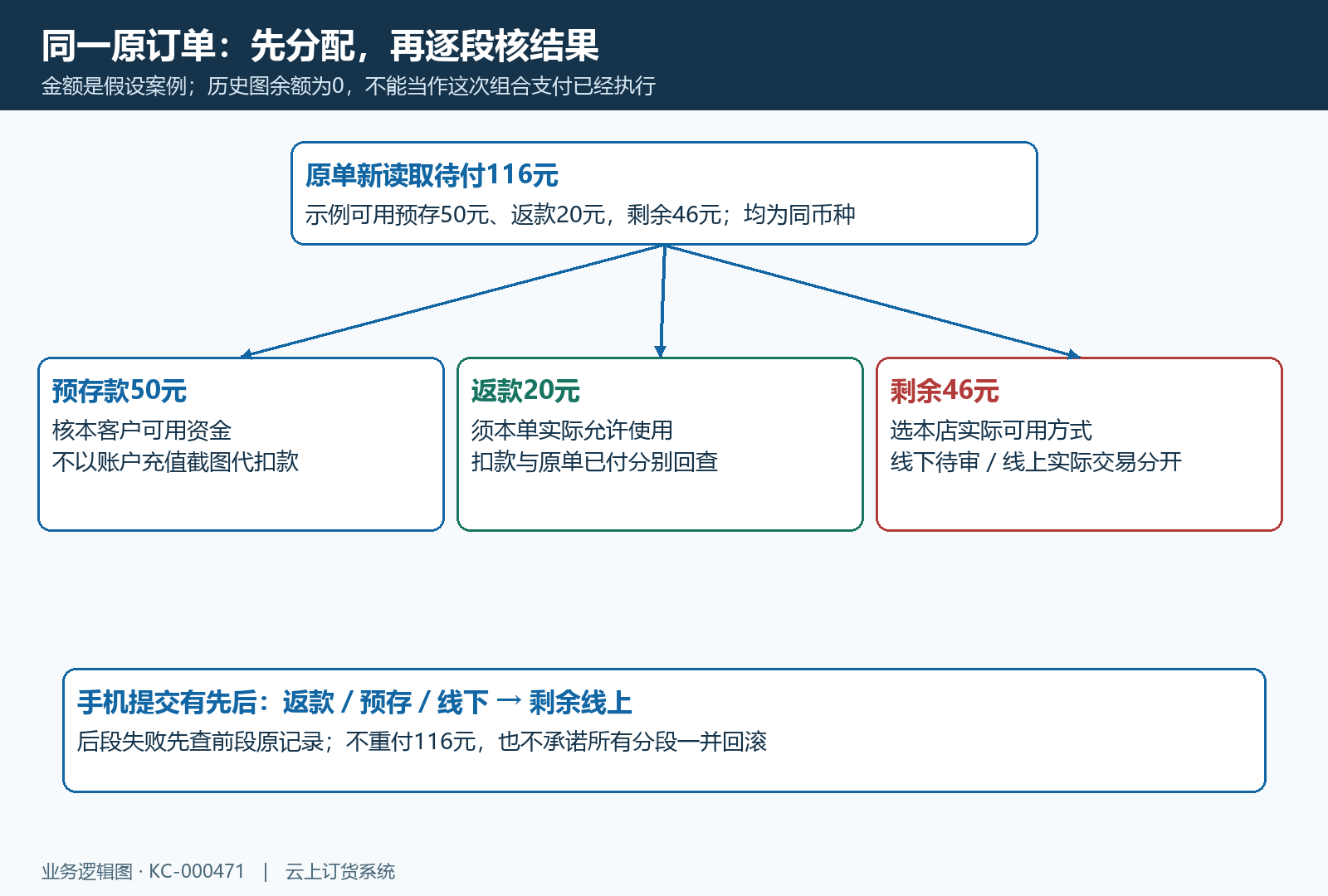Image resolution: width=1328 pixels, height=896 pixels.
Task: Click the text 核本客户可用资金
Action: tap(142, 431)
